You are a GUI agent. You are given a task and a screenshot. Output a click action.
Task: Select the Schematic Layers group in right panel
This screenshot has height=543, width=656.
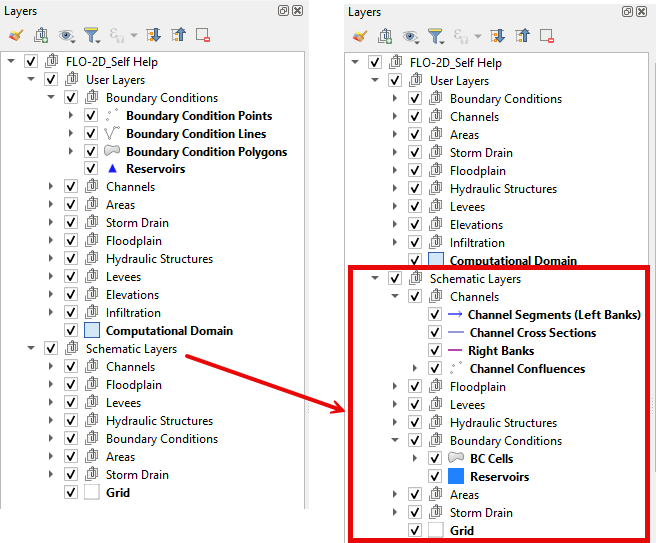coord(475,279)
